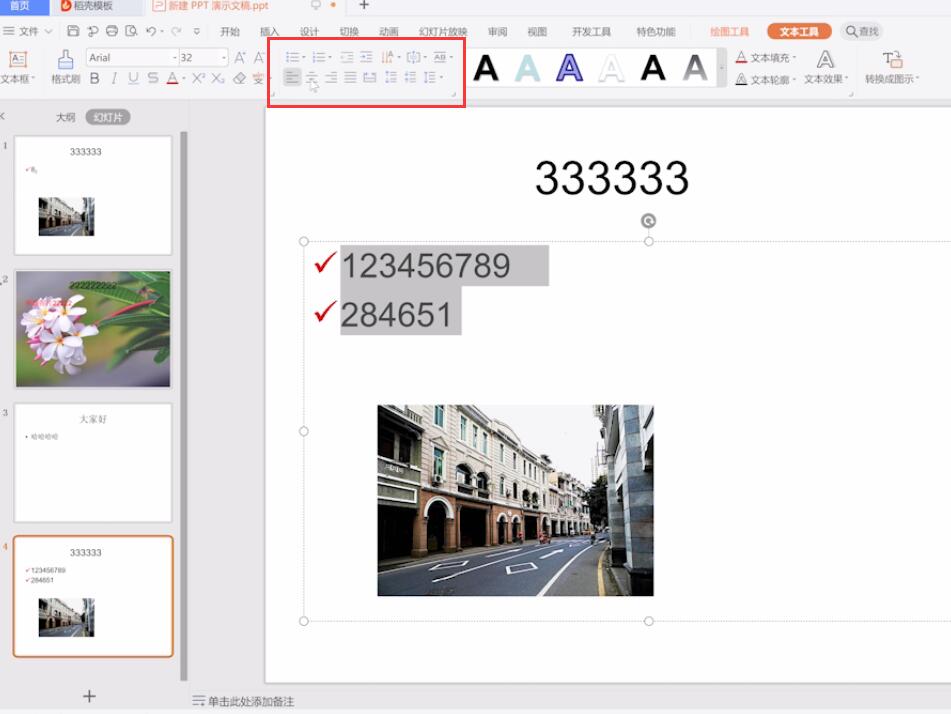Toggle Align Left paragraph button
This screenshot has width=951, height=714.
292,78
